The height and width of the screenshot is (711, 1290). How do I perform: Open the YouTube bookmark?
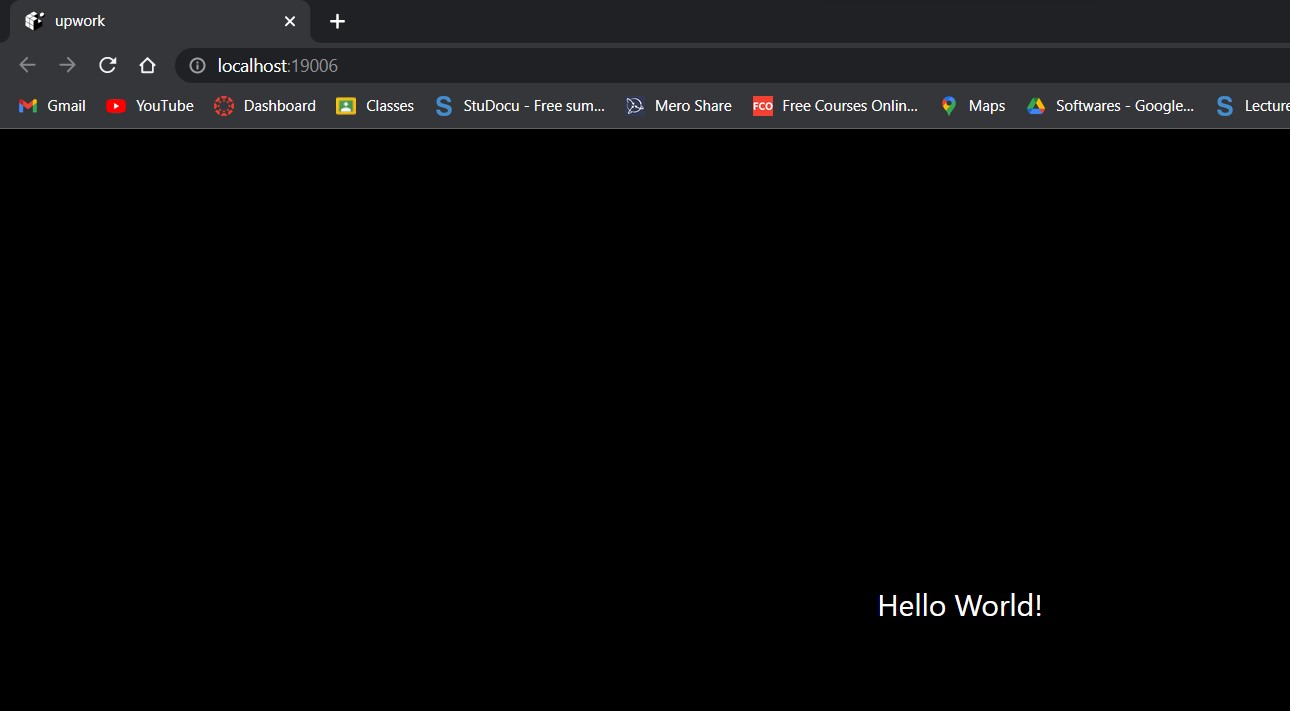pyautogui.click(x=150, y=106)
